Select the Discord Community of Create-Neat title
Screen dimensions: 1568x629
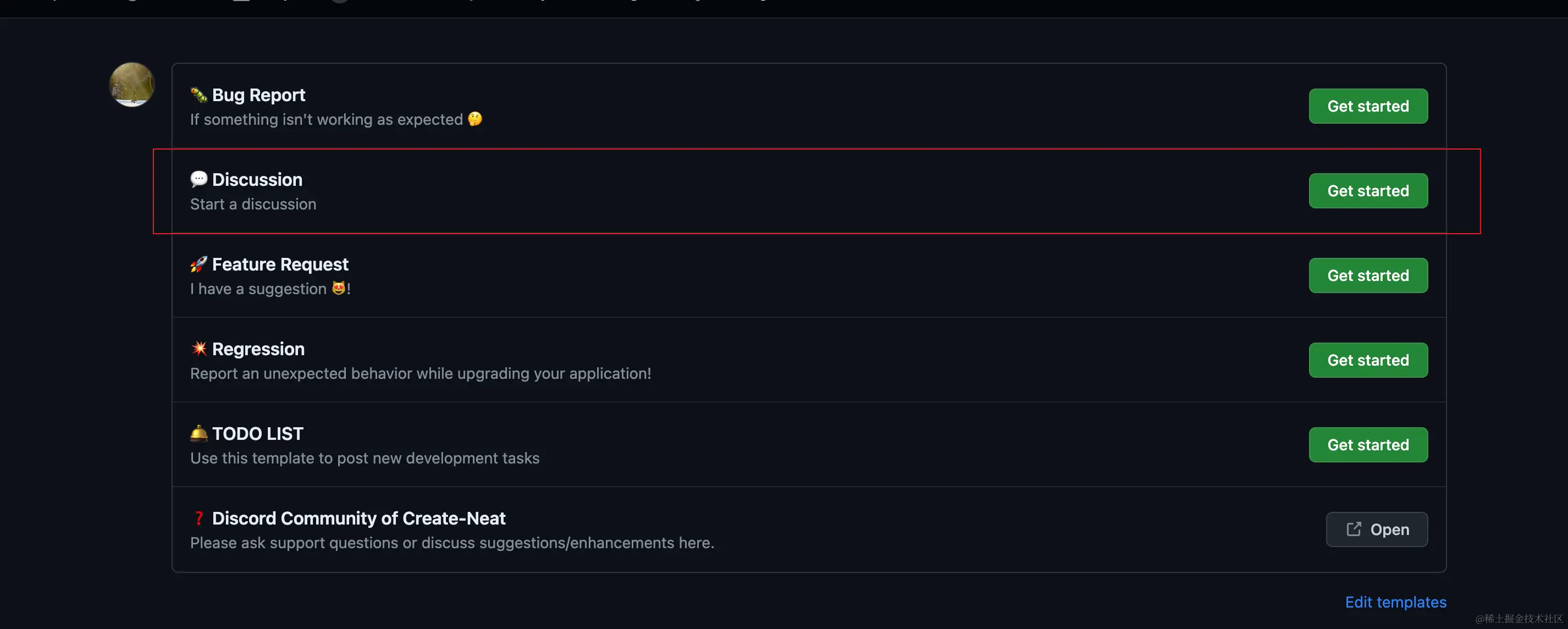point(358,518)
